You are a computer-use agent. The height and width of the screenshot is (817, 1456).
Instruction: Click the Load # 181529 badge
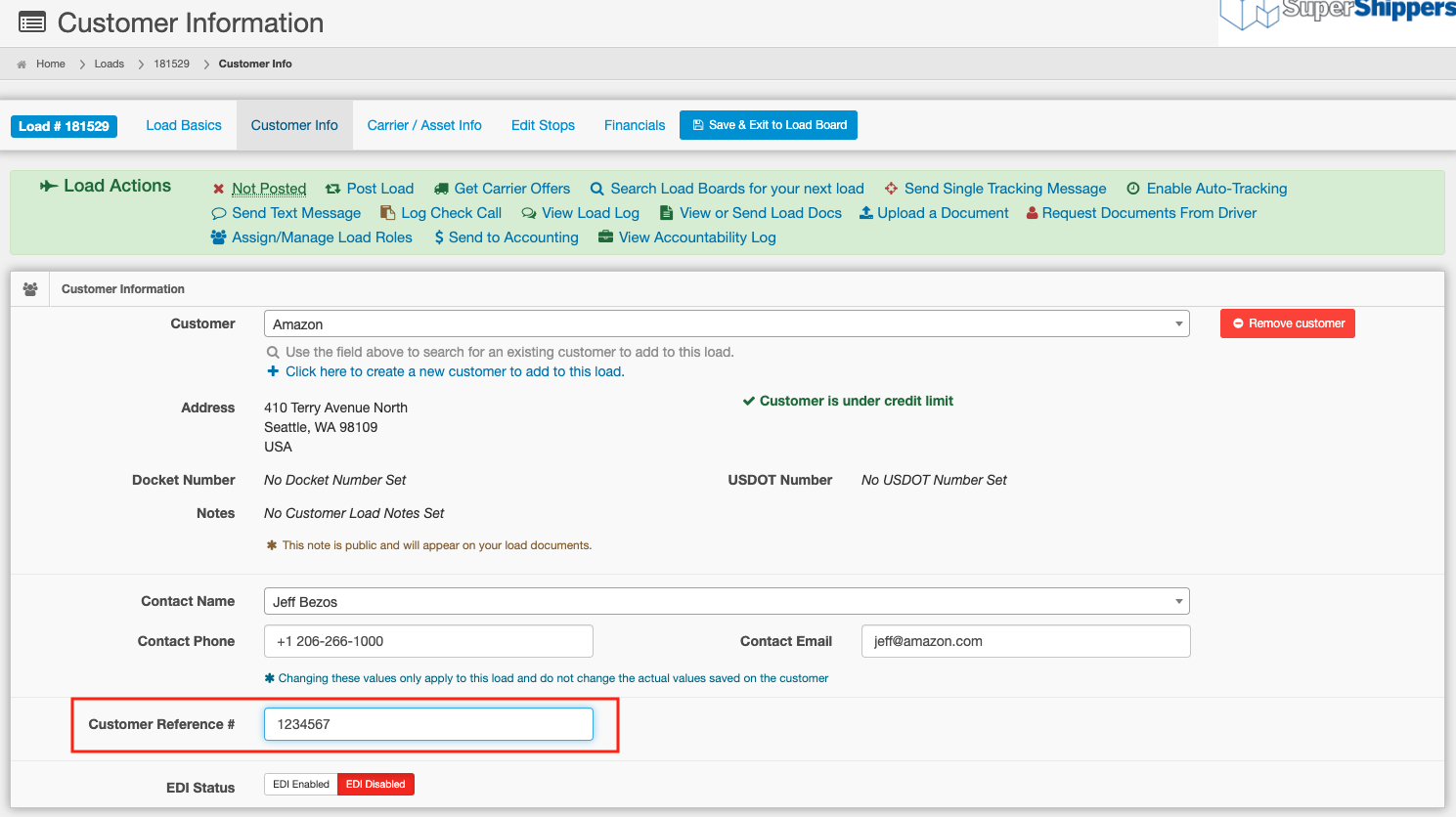tap(64, 126)
